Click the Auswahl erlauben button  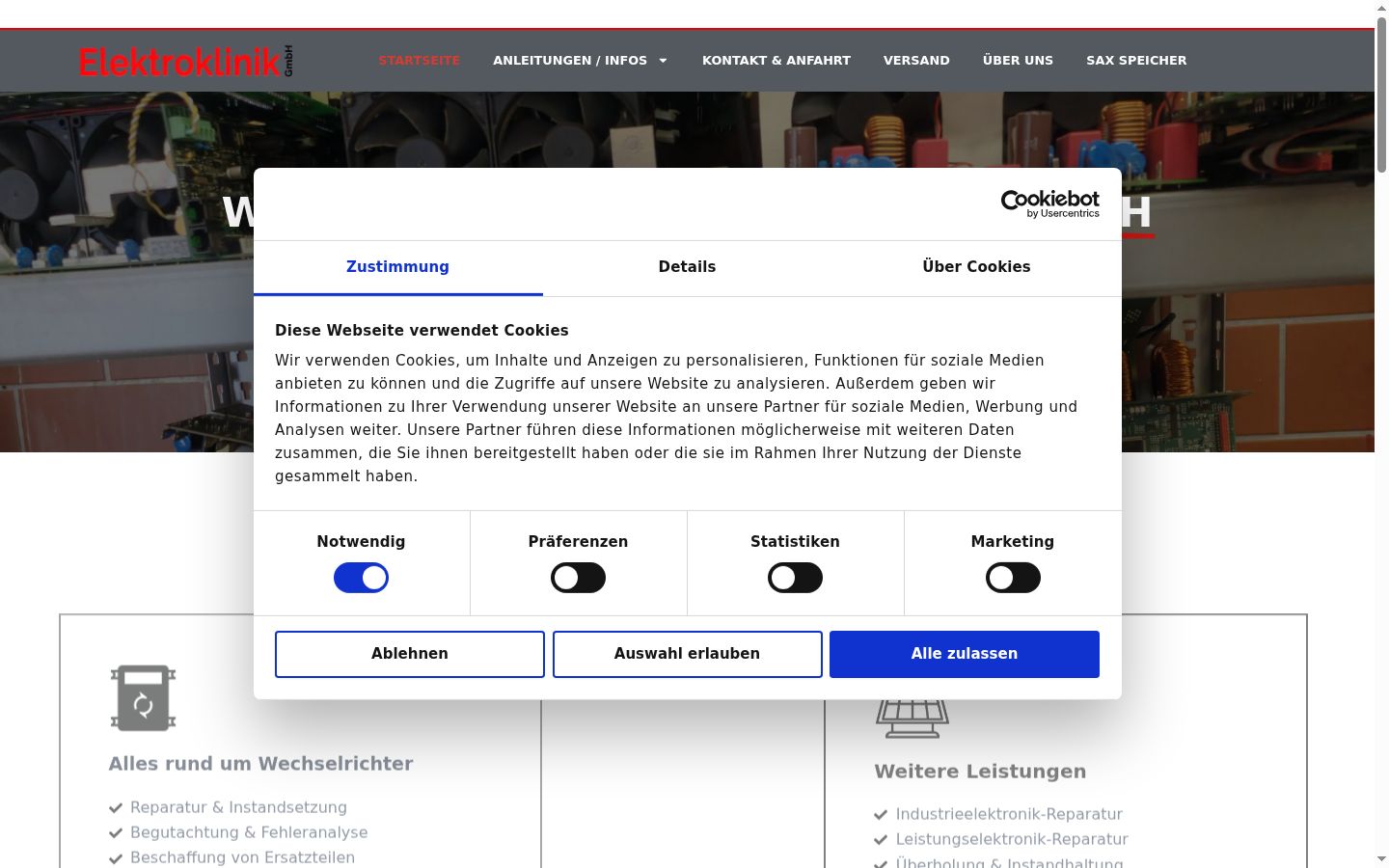(x=687, y=654)
